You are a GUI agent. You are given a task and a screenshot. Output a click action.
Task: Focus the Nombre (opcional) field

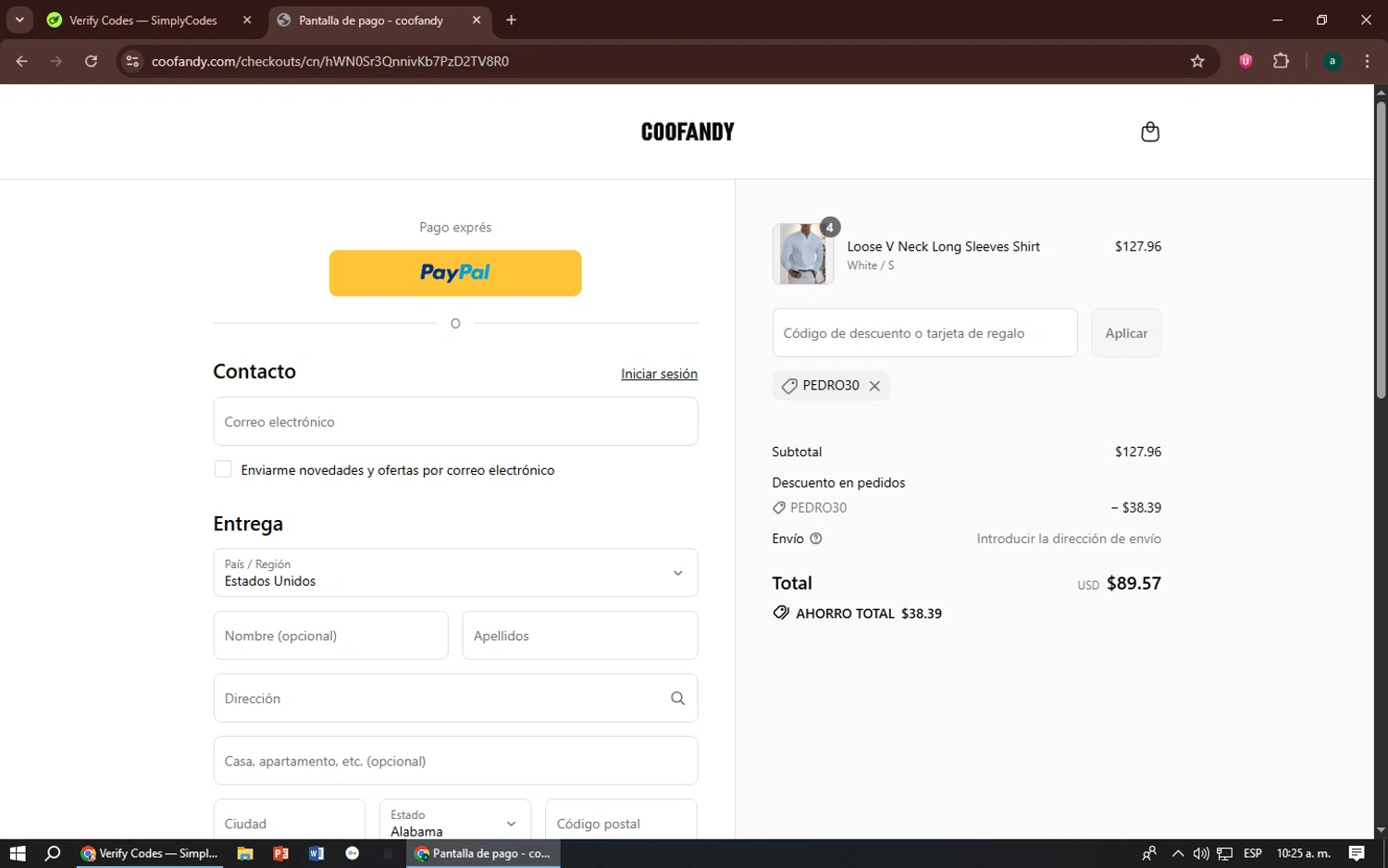(x=331, y=636)
